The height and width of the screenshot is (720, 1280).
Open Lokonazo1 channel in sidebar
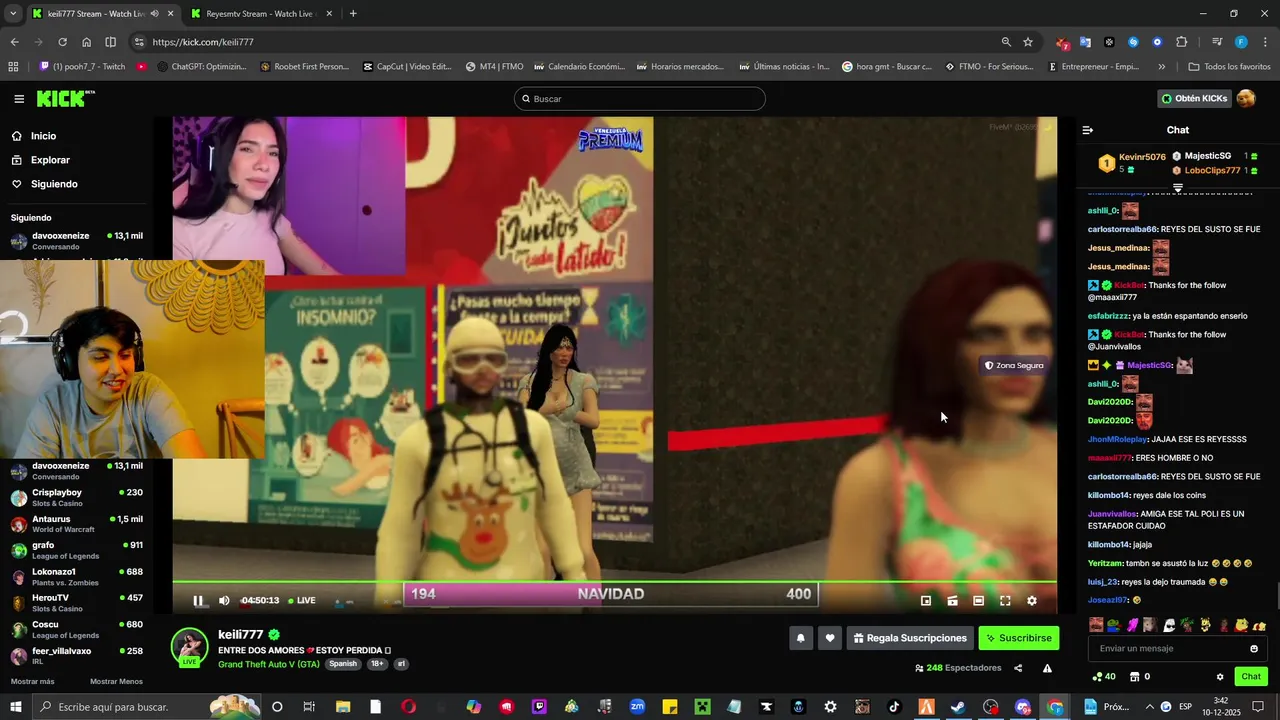point(77,576)
